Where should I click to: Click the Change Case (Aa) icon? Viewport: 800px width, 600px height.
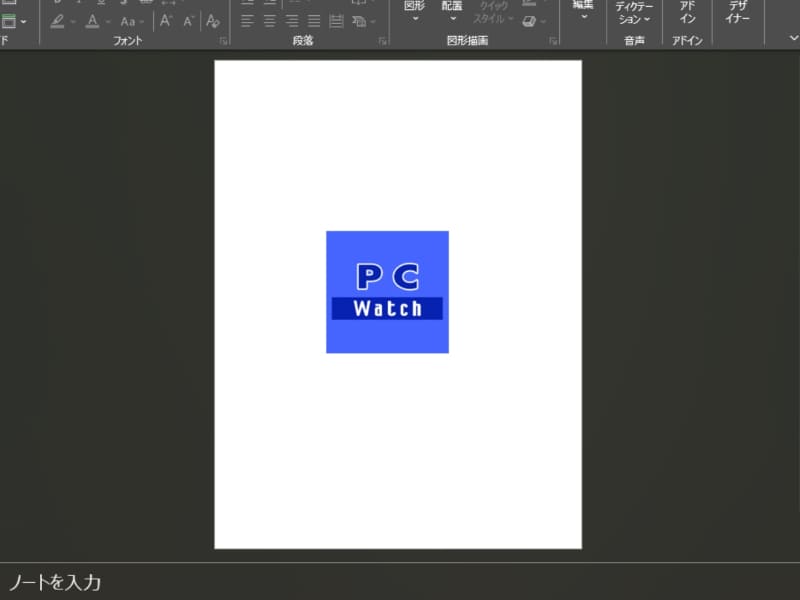tap(127, 20)
